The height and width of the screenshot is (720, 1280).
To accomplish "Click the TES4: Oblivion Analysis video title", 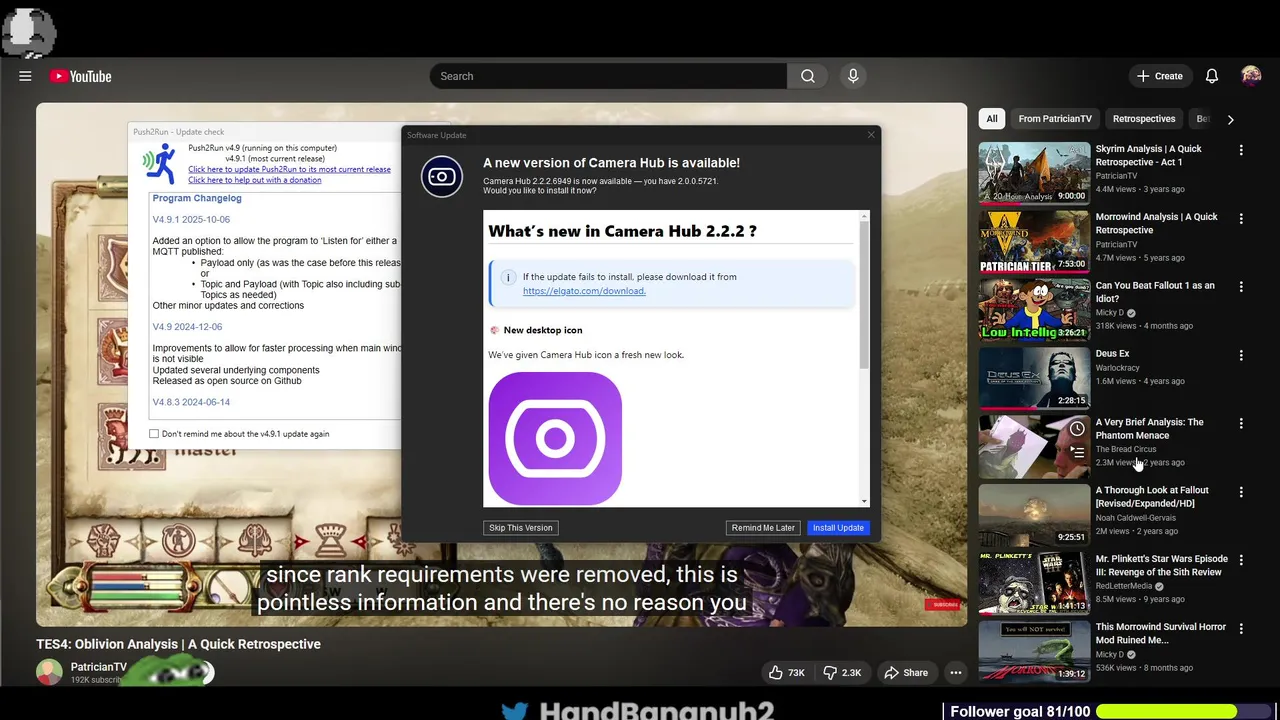I will pyautogui.click(x=178, y=644).
